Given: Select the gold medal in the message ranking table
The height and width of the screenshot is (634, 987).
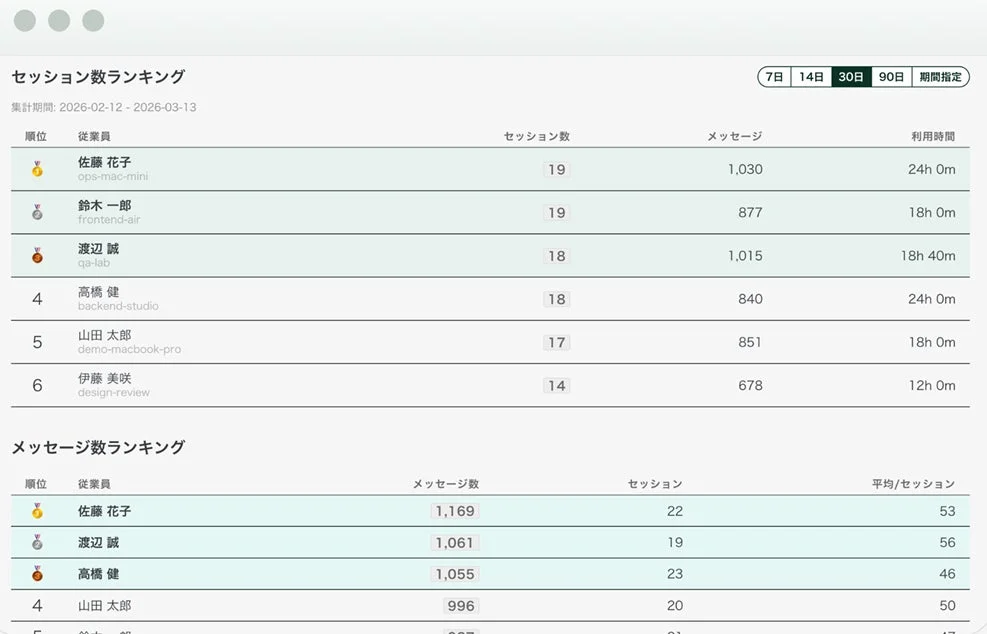Looking at the screenshot, I should tap(38, 510).
